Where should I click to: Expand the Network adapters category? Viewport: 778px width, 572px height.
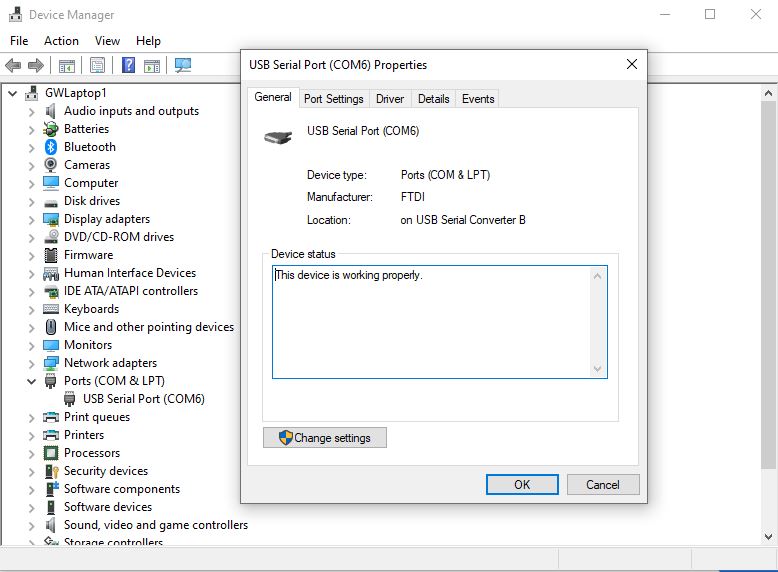pyautogui.click(x=32, y=363)
